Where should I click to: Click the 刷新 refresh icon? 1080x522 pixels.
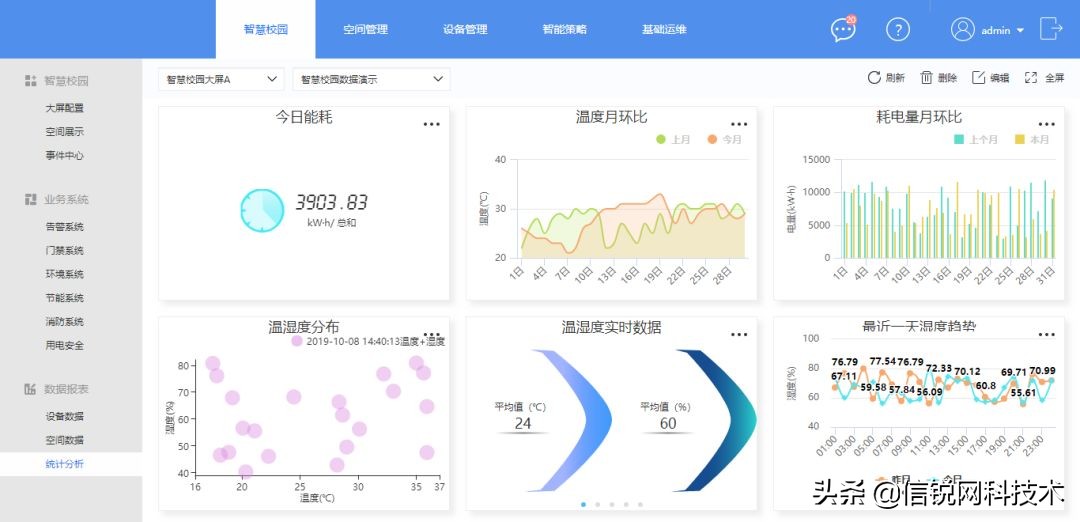[873, 78]
